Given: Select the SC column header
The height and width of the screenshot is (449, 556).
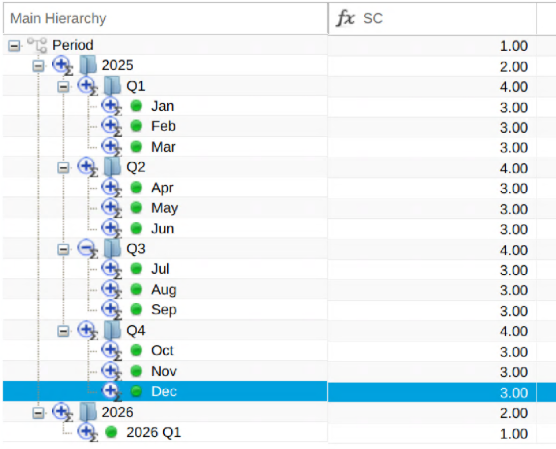Looking at the screenshot, I should point(432,18).
